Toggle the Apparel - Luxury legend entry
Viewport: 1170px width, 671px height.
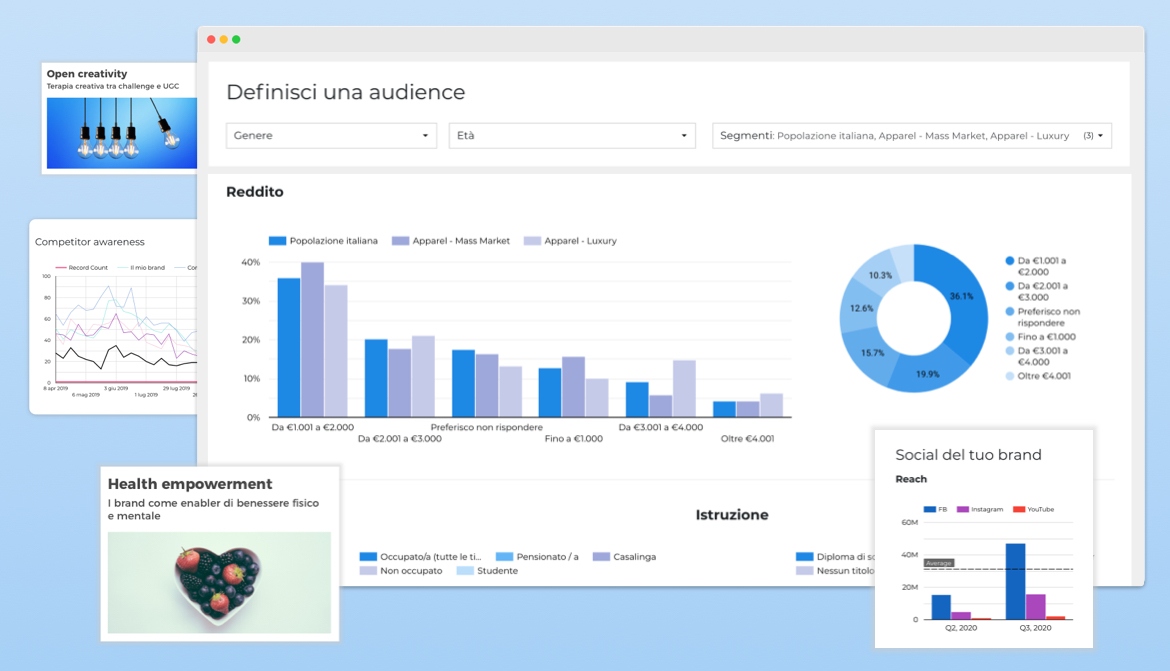pyautogui.click(x=532, y=241)
